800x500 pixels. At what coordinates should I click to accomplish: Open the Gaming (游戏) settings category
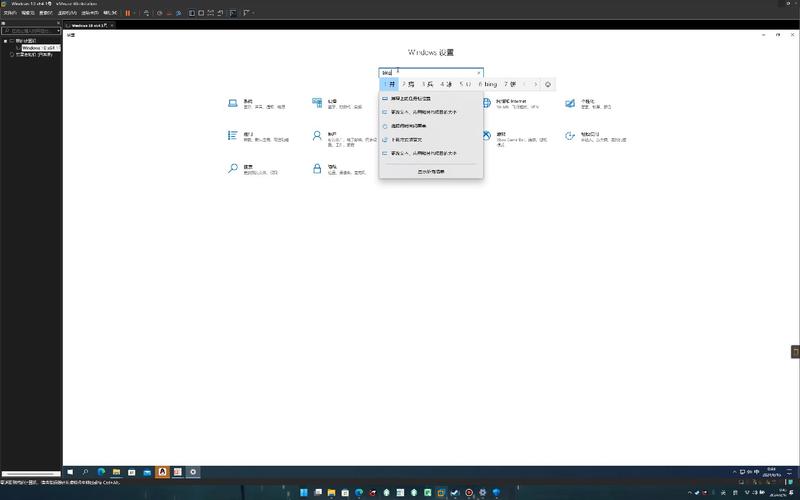514,138
